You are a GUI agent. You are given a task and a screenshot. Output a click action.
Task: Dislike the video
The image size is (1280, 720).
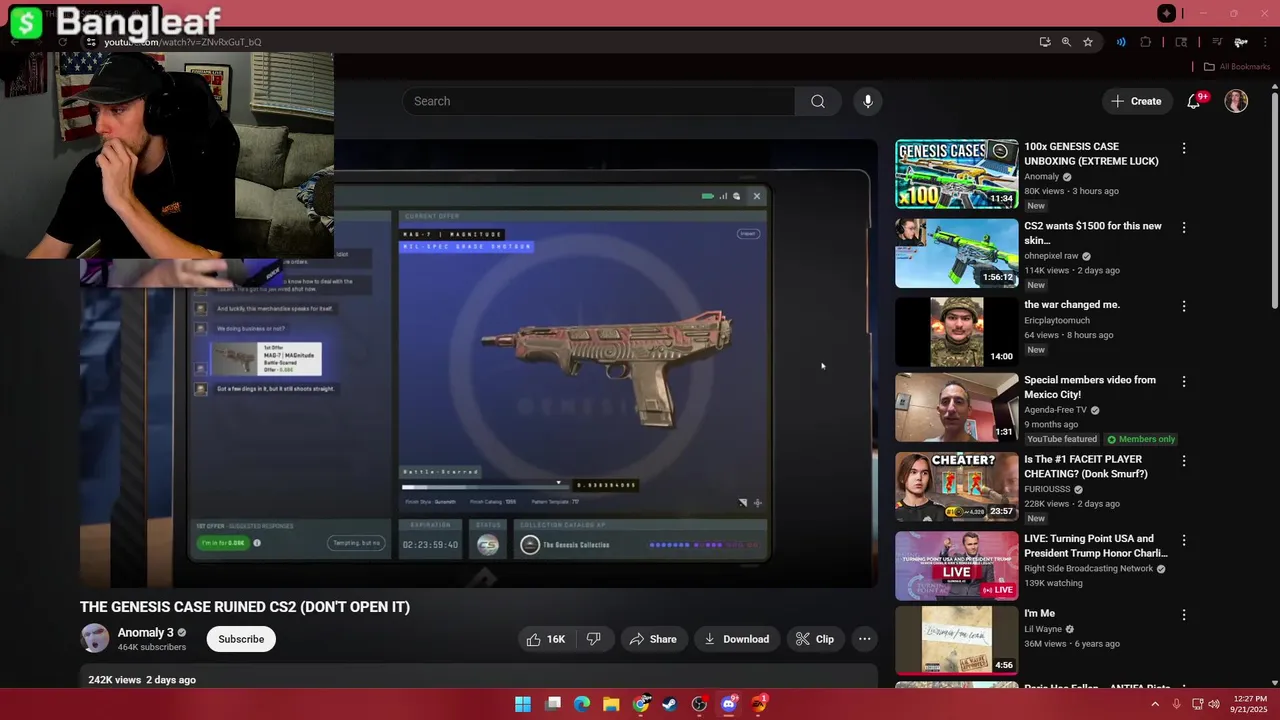pos(594,639)
